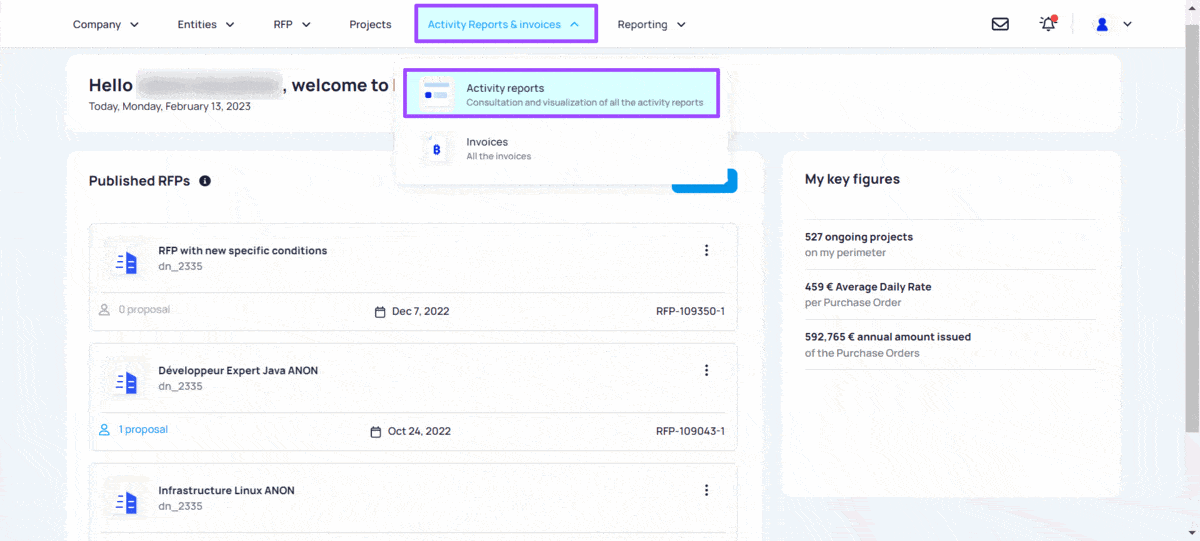
Task: Click the Dec 7, 2022 date
Action: (x=420, y=312)
